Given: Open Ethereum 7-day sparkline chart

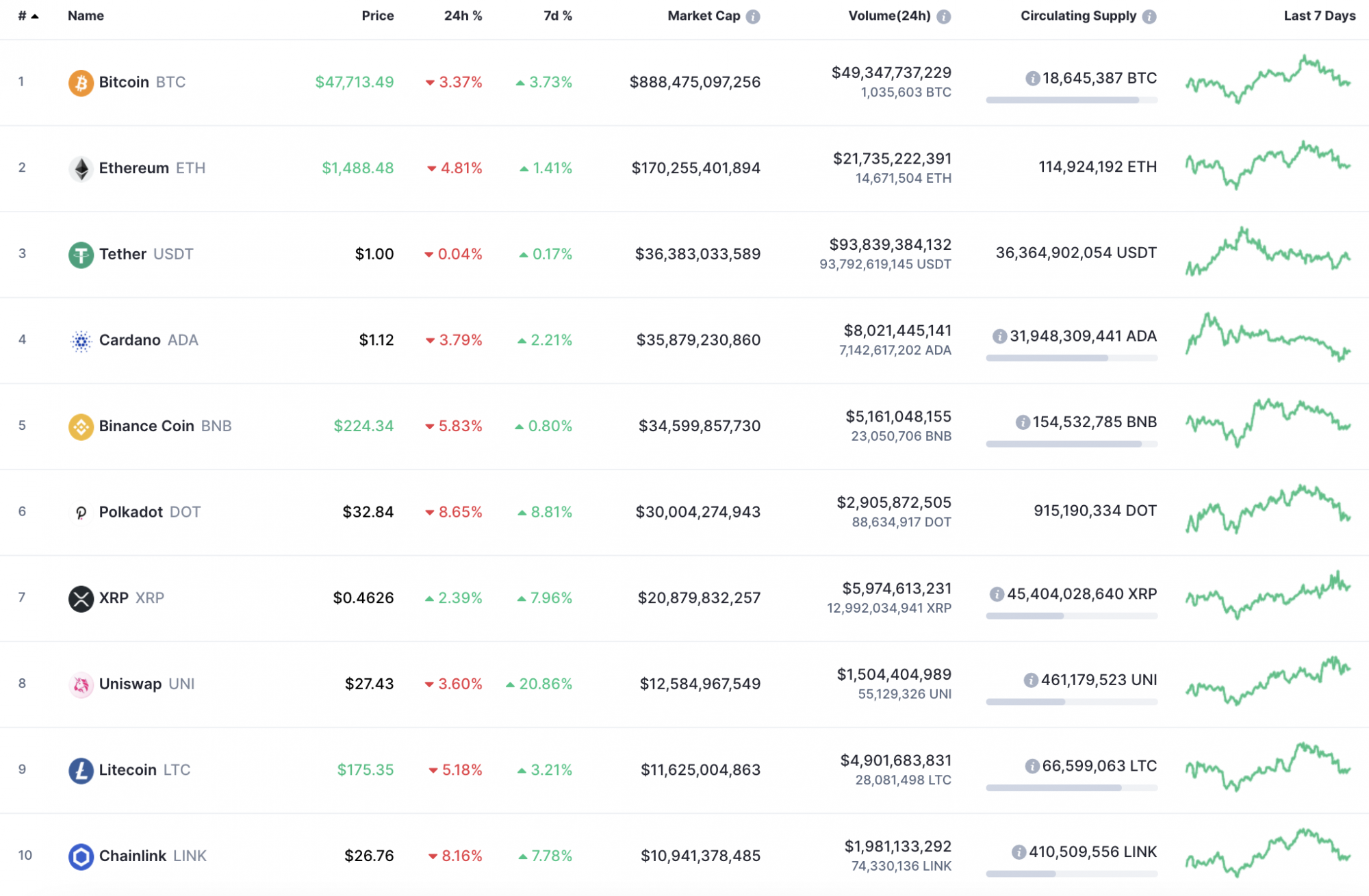Looking at the screenshot, I should point(1268,165).
